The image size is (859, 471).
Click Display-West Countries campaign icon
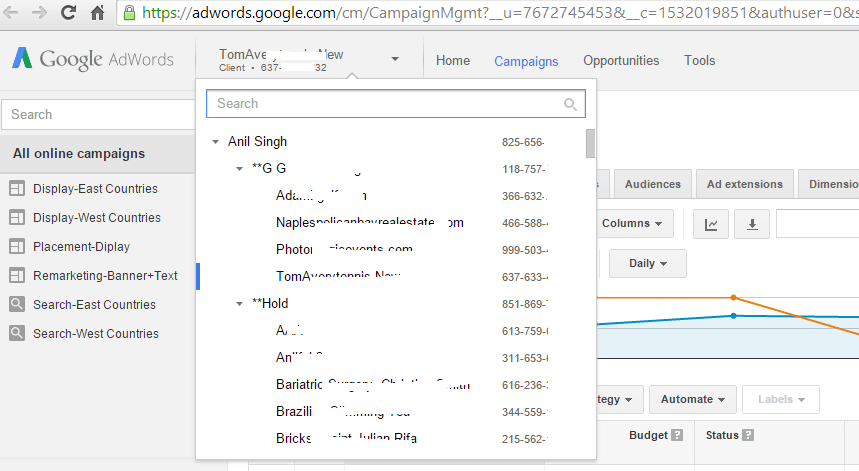[x=17, y=217]
